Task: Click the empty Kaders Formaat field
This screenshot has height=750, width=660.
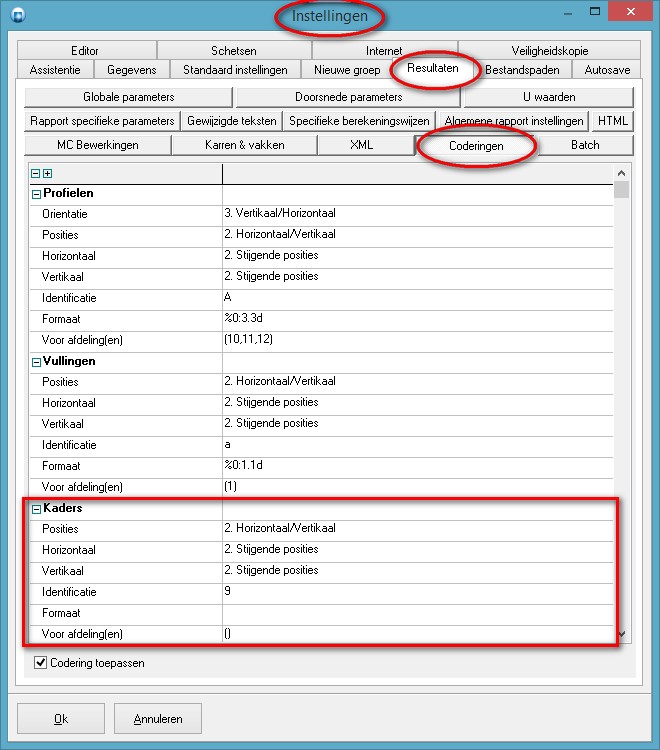Action: tap(418, 613)
